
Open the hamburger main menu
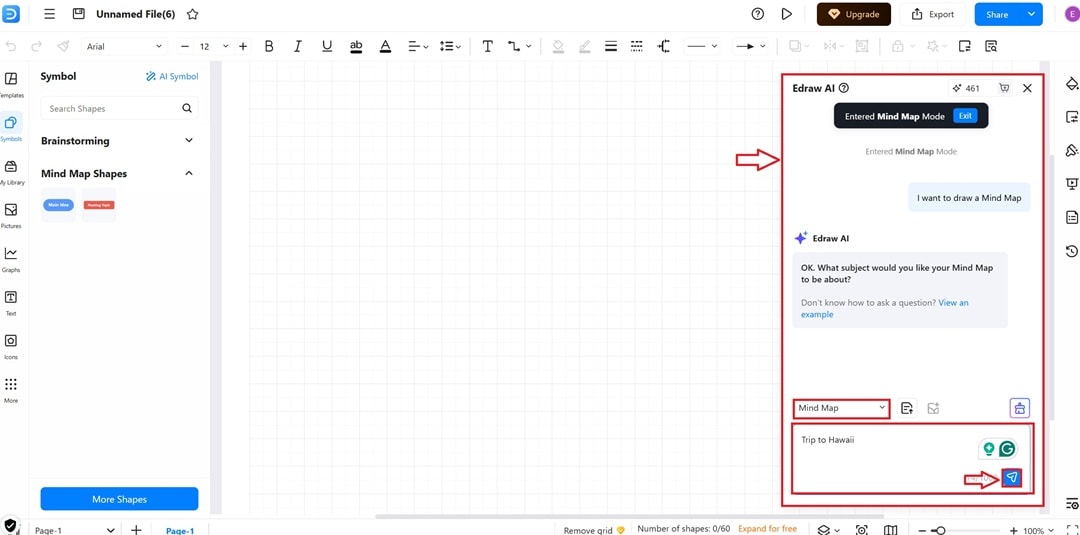[x=49, y=14]
